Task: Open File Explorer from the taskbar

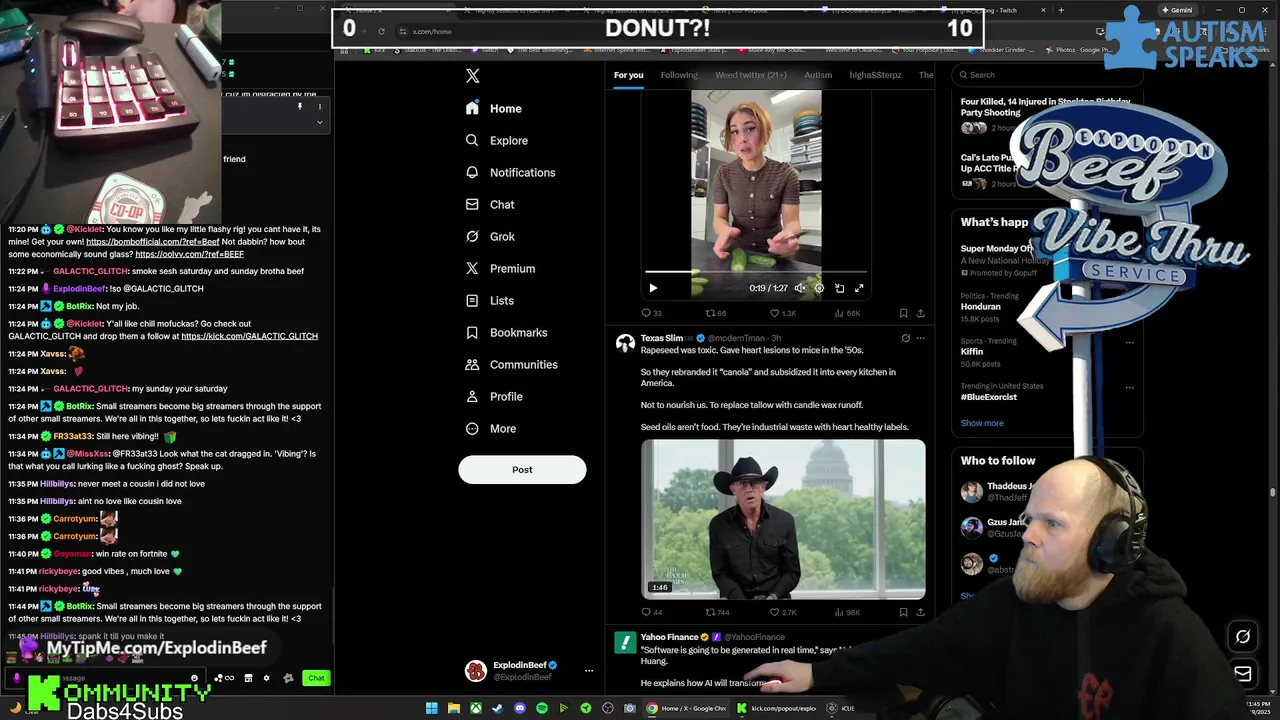Action: pyautogui.click(x=454, y=708)
